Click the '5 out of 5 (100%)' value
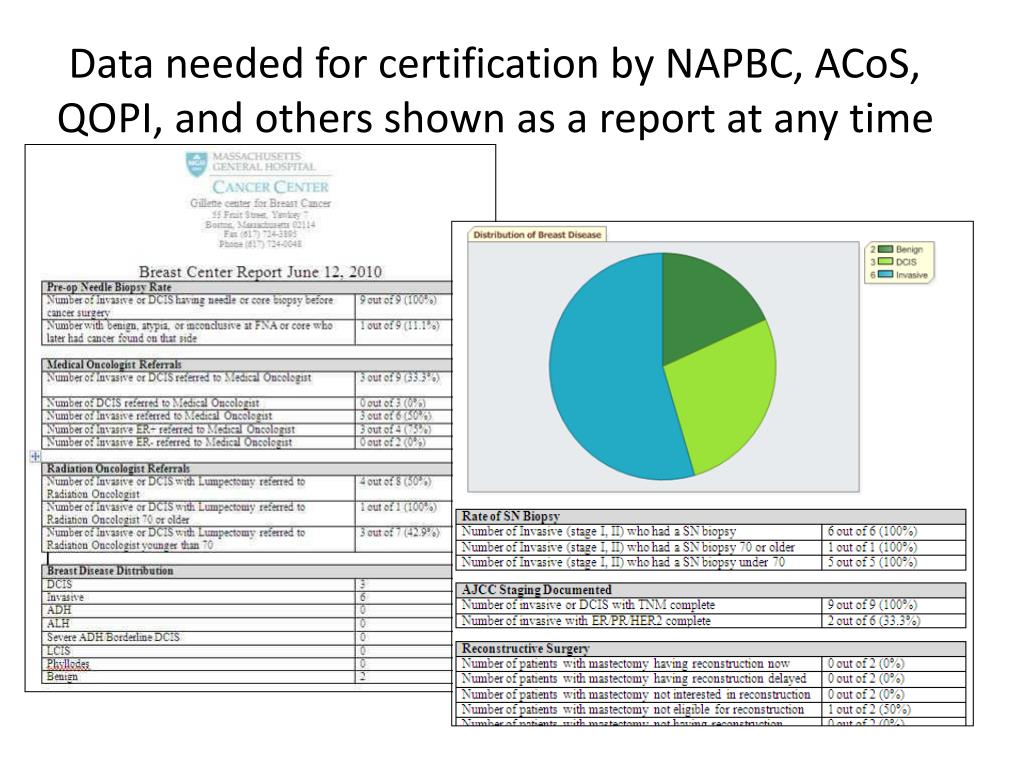The height and width of the screenshot is (768, 1024). coord(872,562)
